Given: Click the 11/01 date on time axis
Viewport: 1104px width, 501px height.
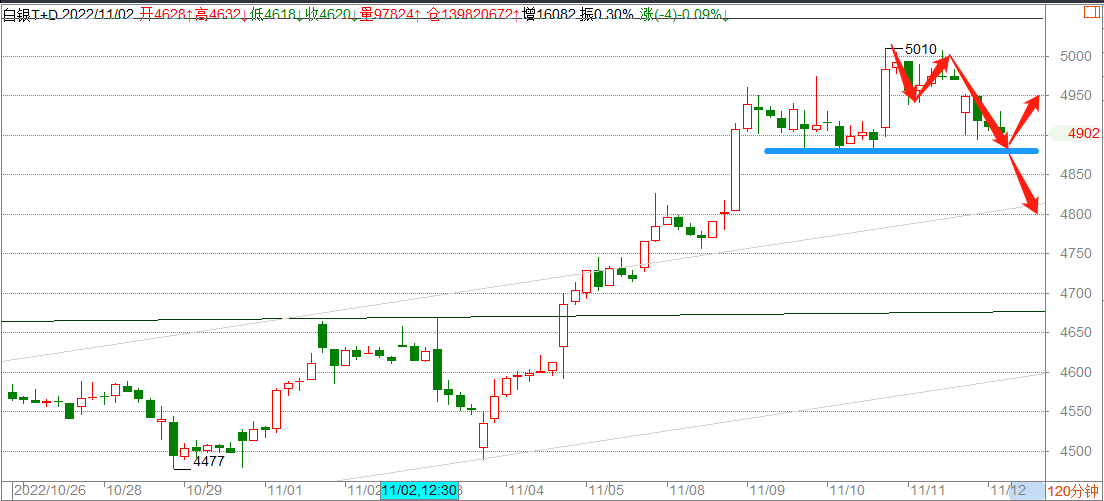Looking at the screenshot, I should tap(284, 490).
